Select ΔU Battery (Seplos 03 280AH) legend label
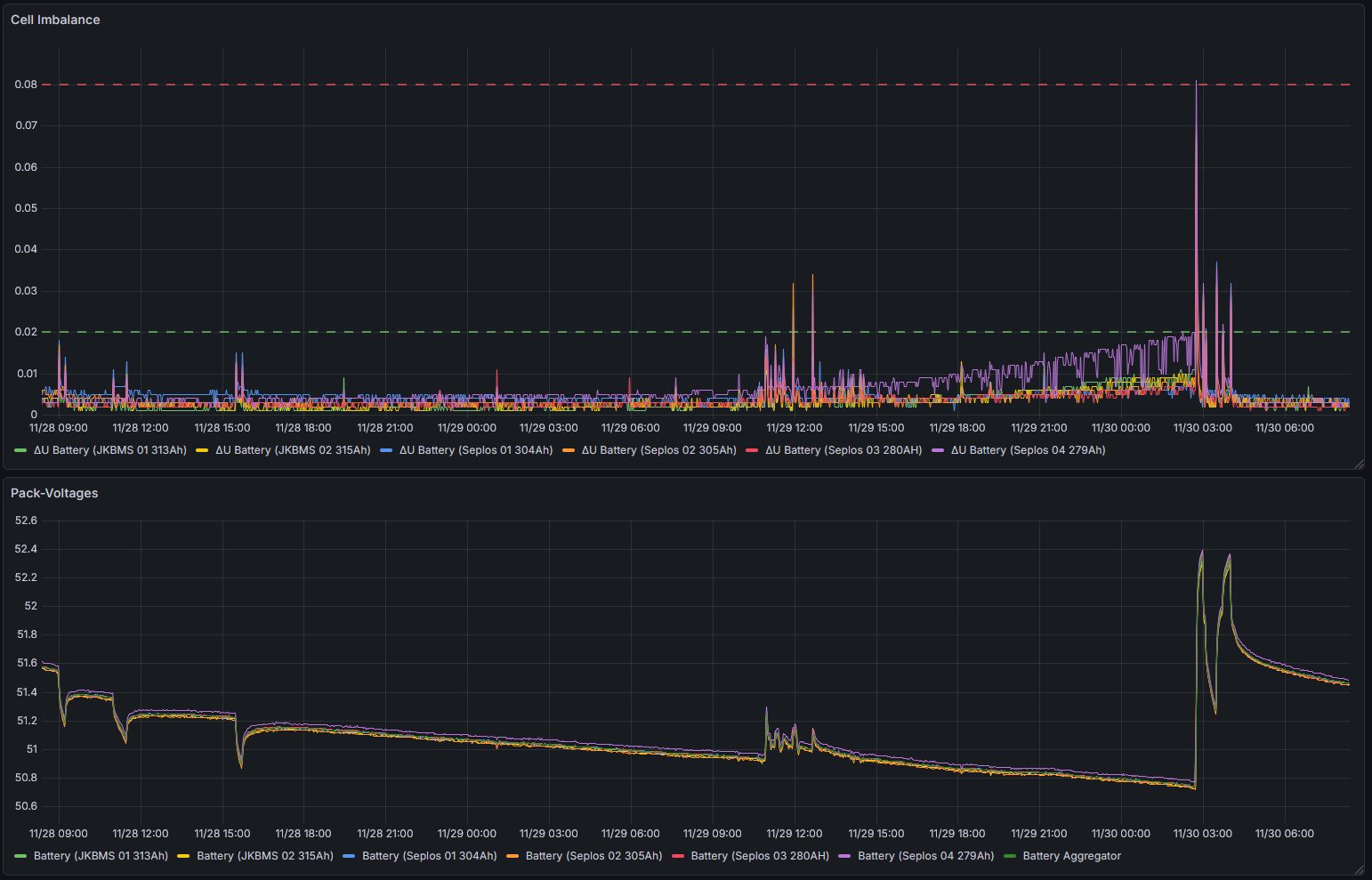 pos(843,450)
